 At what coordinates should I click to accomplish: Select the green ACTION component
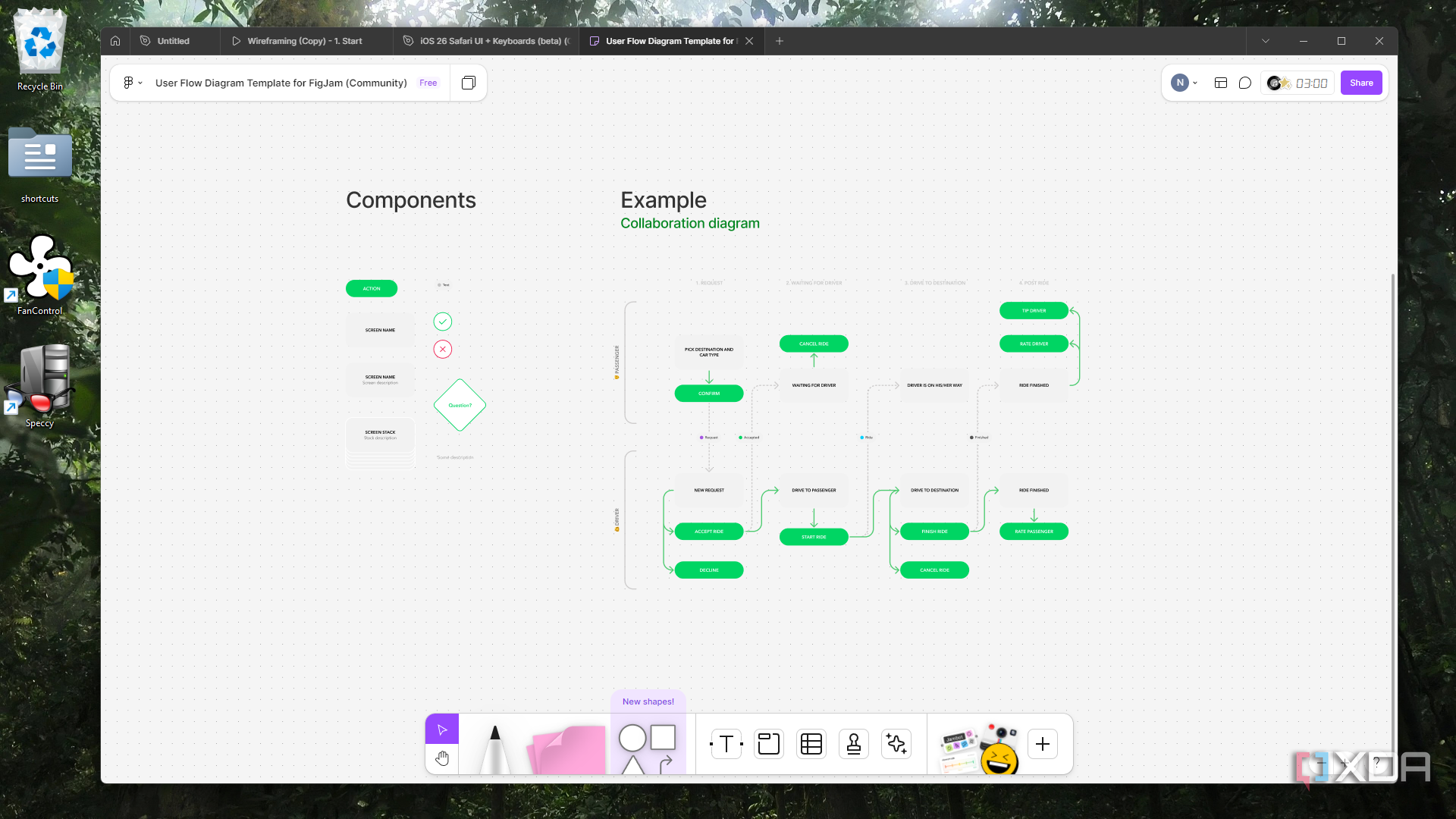[x=372, y=288]
